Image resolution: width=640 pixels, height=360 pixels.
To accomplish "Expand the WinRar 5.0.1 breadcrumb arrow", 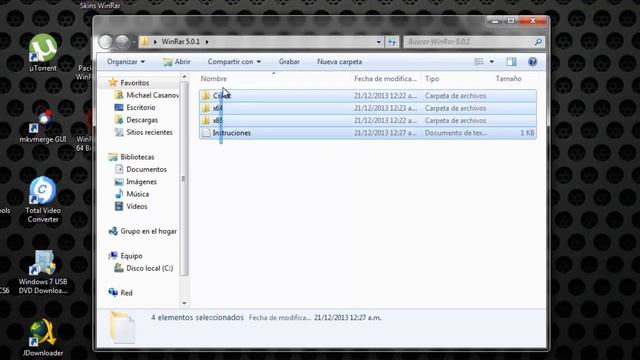I will click(207, 42).
